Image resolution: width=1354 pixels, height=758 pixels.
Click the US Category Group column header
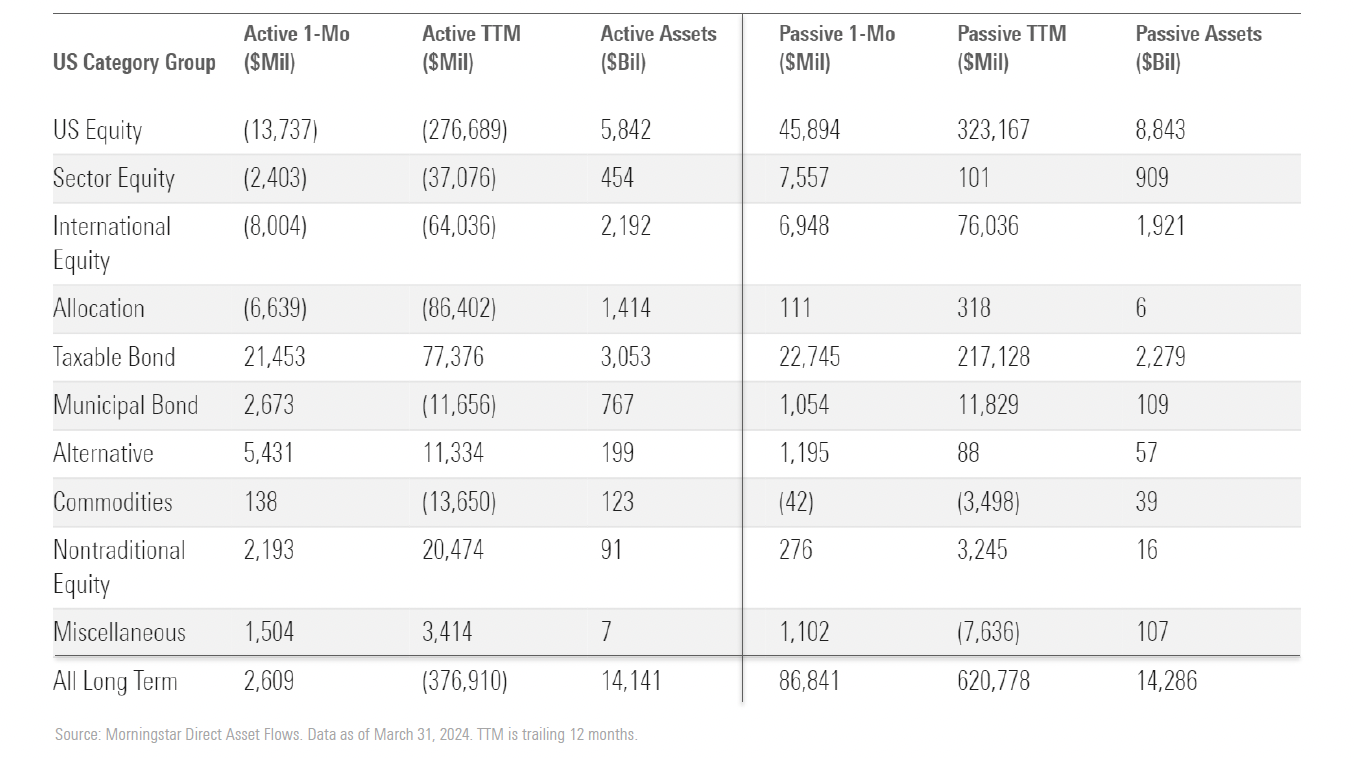(134, 62)
